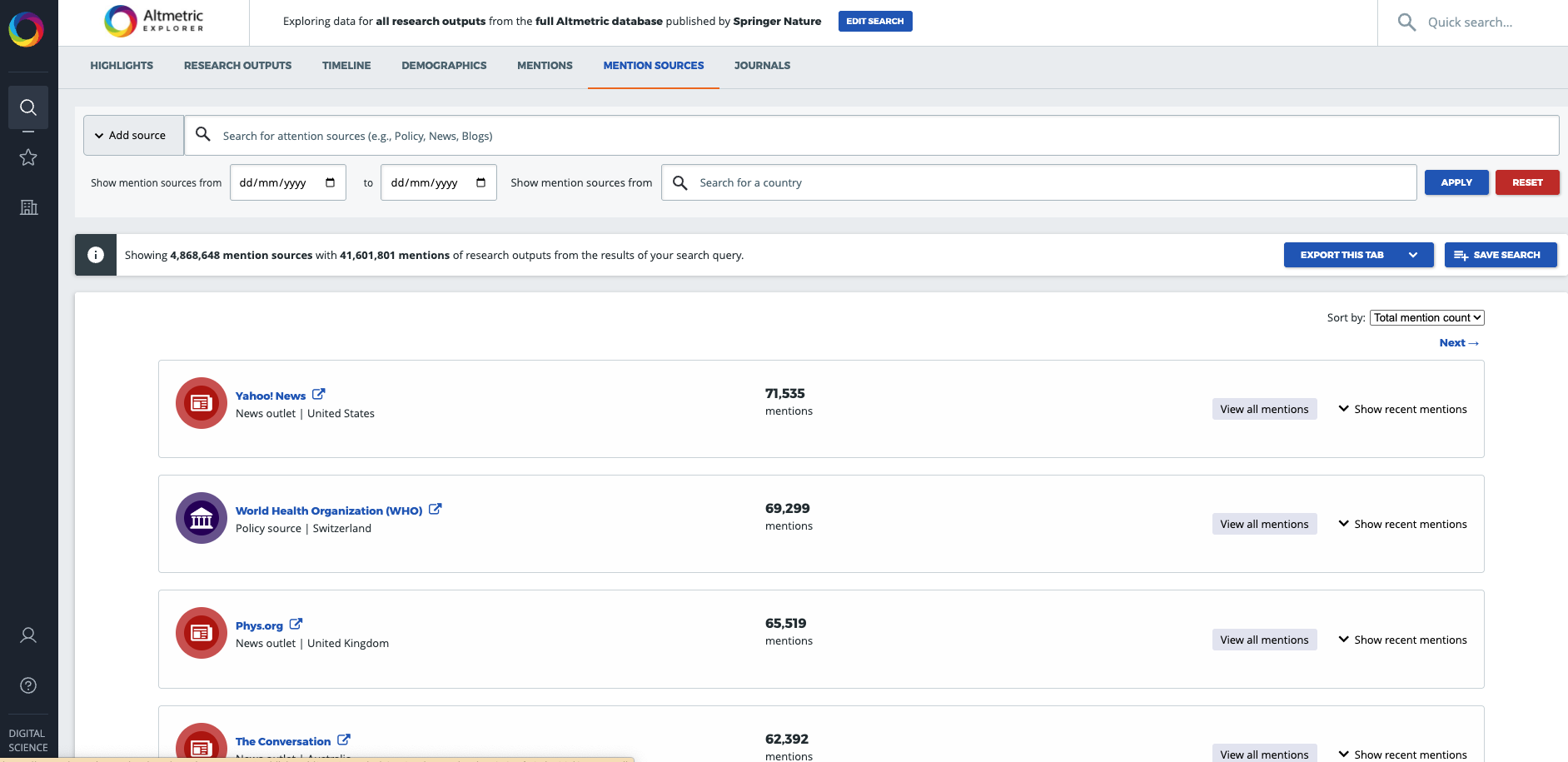
Task: Open Phys.org via its external link icon
Action: [297, 624]
